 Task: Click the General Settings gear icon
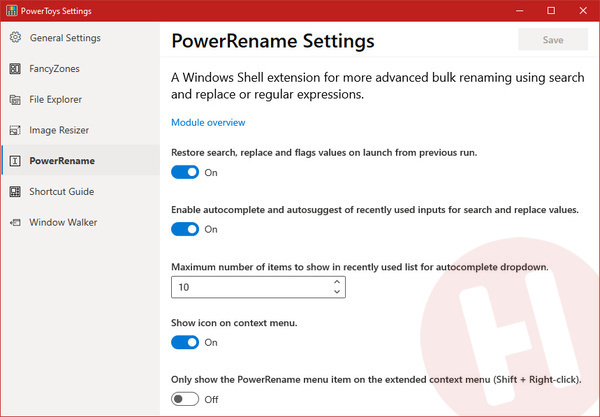[15, 37]
